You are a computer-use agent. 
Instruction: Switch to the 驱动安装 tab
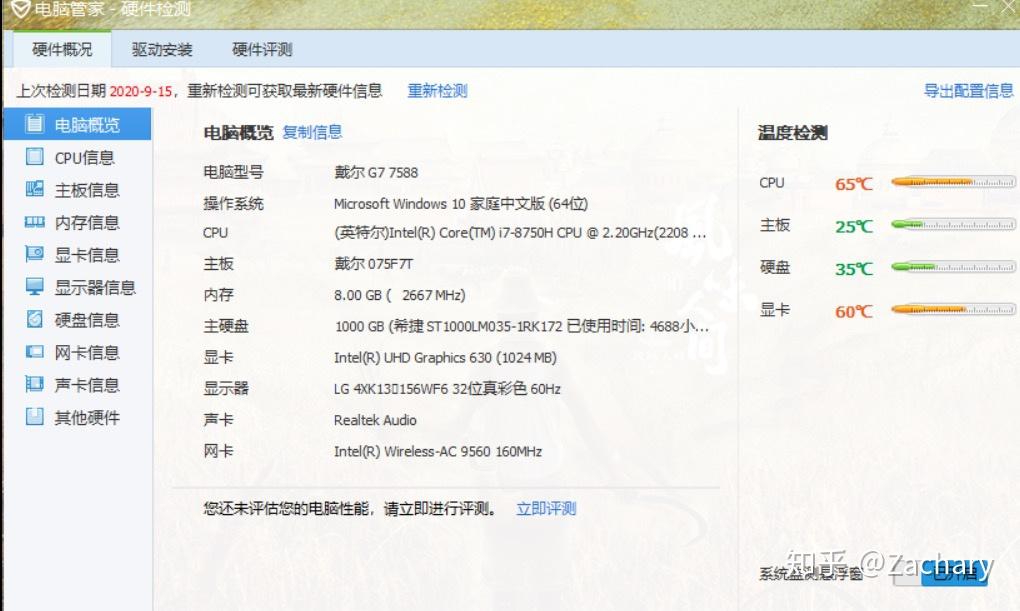click(x=161, y=48)
